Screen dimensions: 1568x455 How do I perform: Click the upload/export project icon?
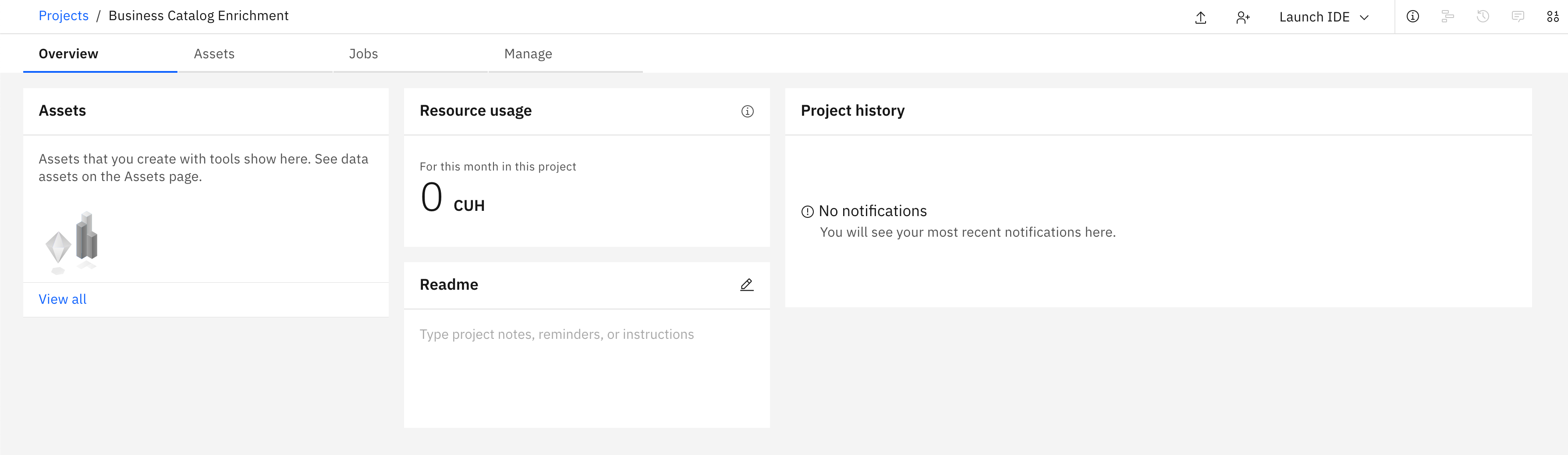(1200, 18)
